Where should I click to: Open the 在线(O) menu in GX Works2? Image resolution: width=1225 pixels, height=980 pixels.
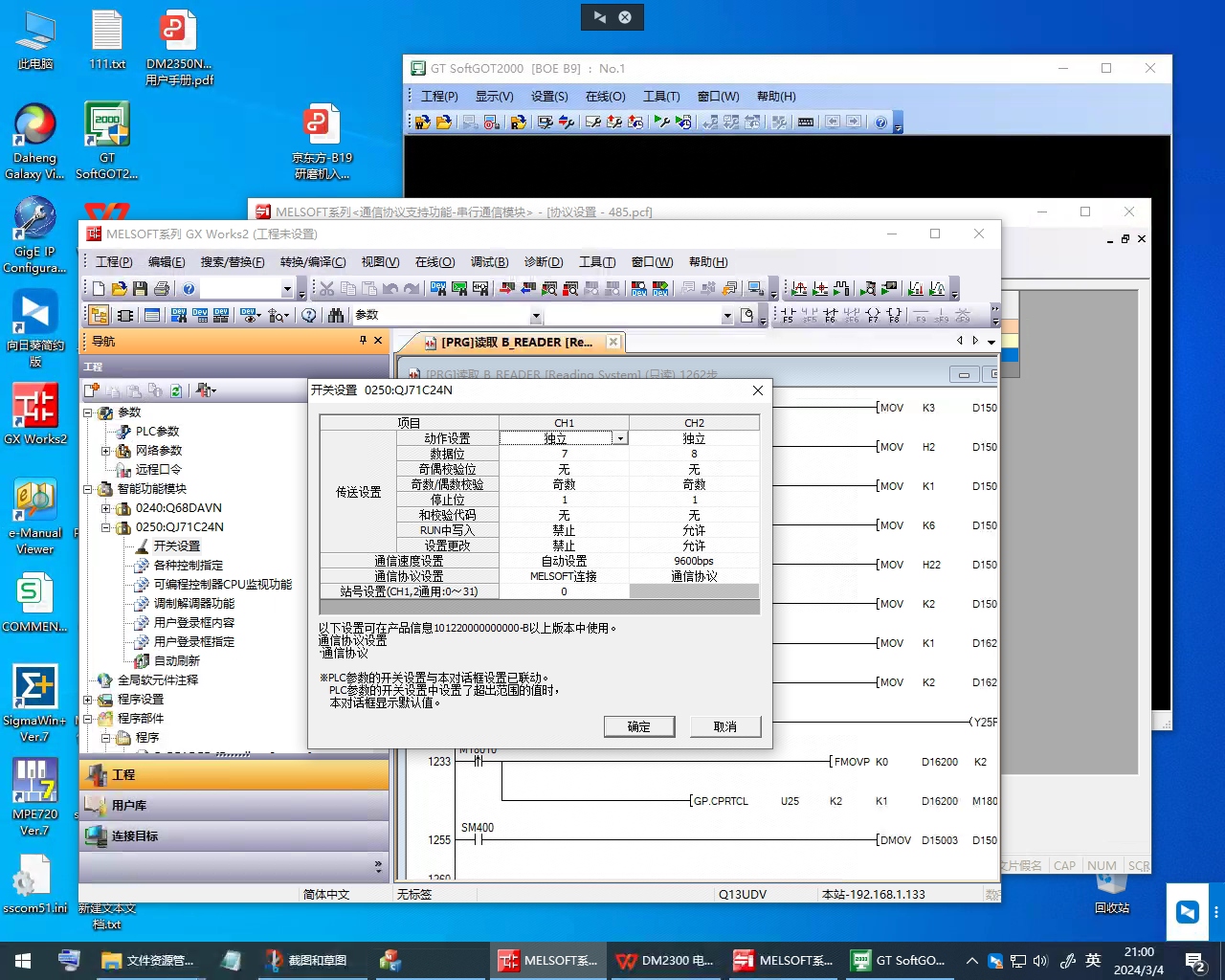[x=434, y=261]
